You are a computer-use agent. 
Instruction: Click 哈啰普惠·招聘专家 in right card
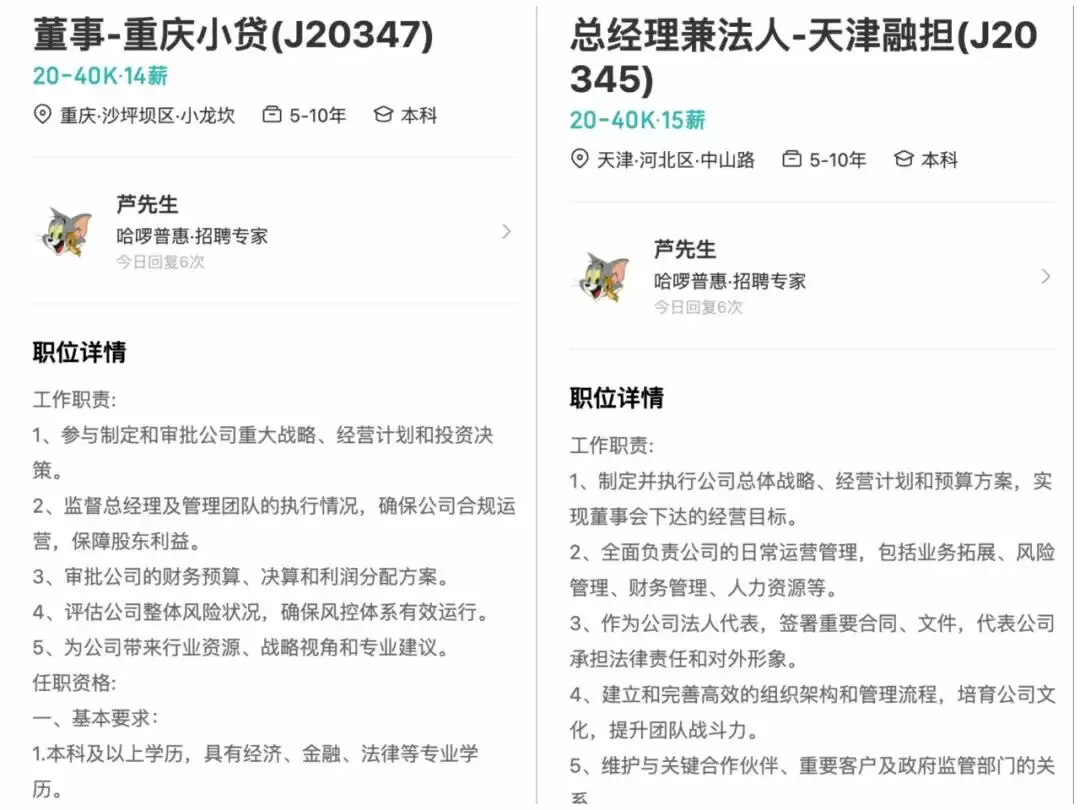click(730, 281)
